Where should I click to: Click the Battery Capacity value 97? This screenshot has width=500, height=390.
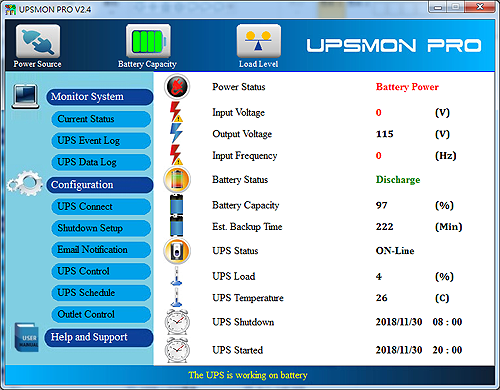tap(382, 205)
